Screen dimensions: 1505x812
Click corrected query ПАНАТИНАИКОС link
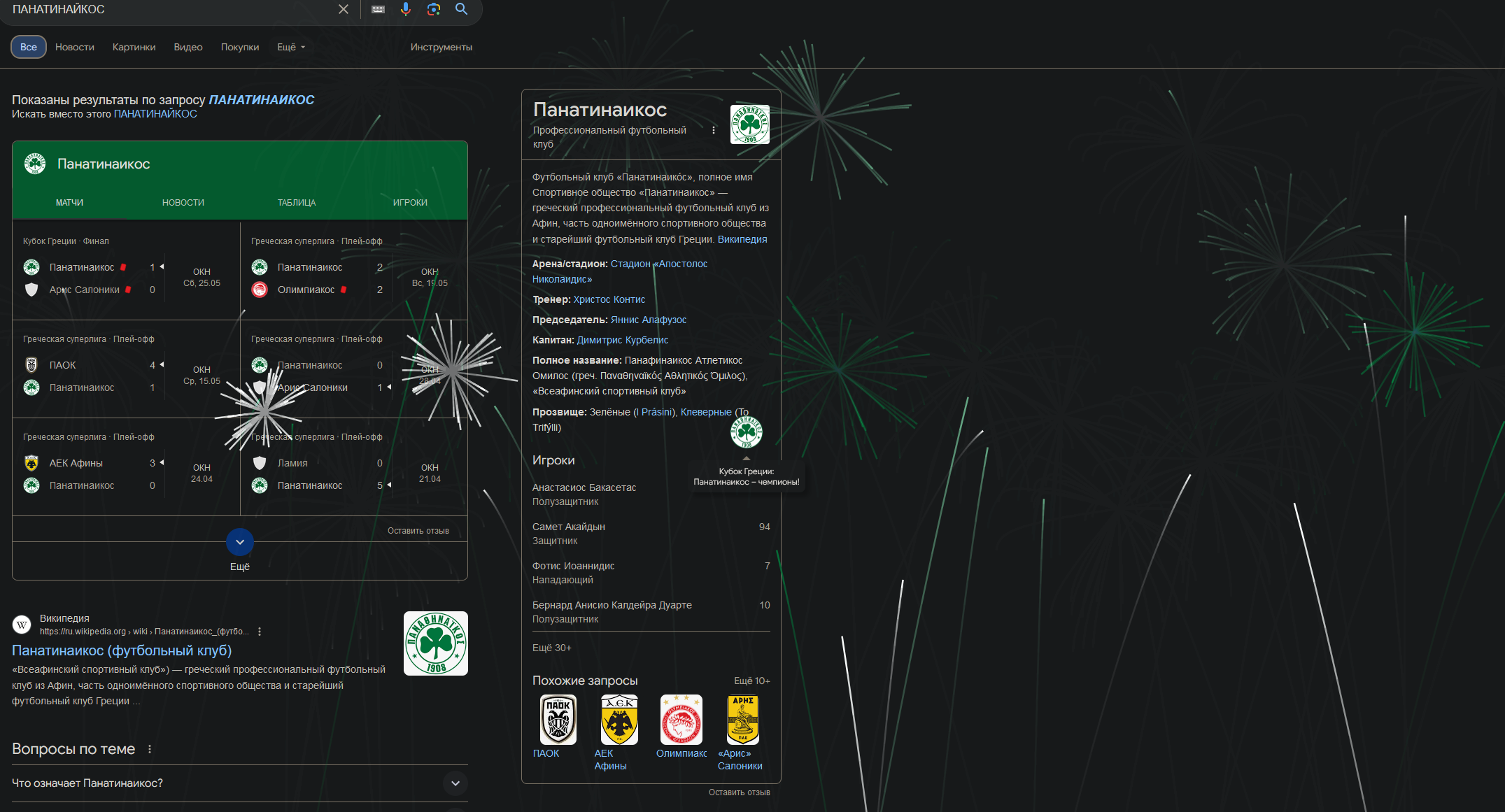[262, 100]
